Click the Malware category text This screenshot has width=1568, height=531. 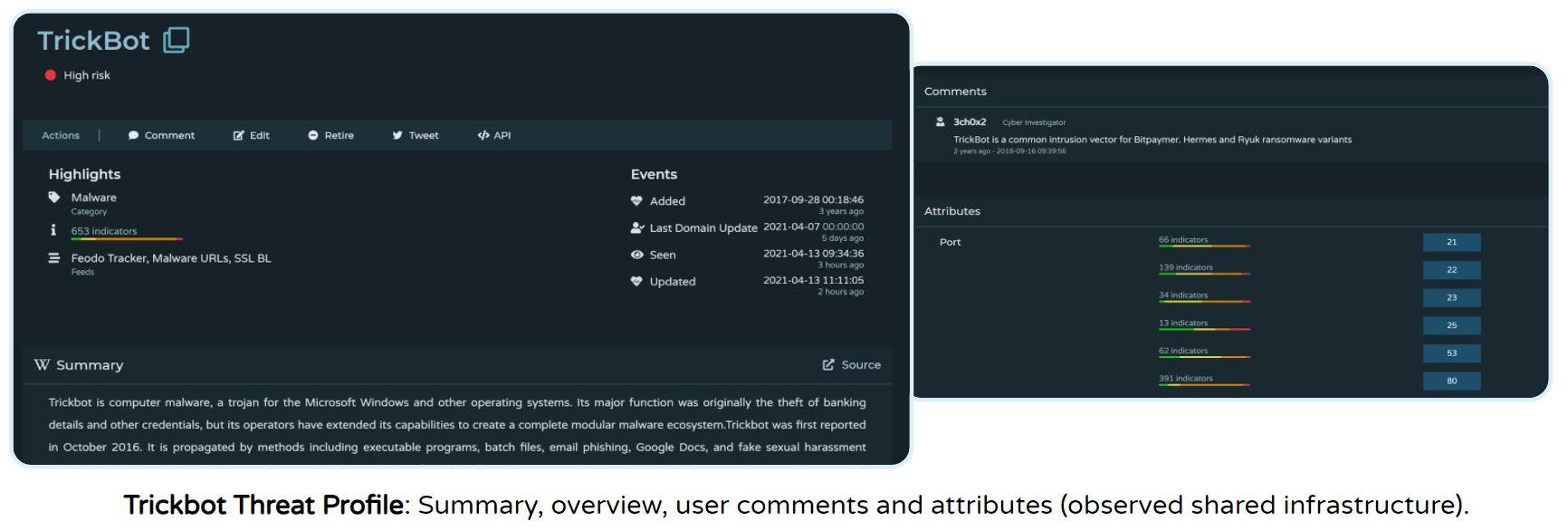tap(94, 198)
